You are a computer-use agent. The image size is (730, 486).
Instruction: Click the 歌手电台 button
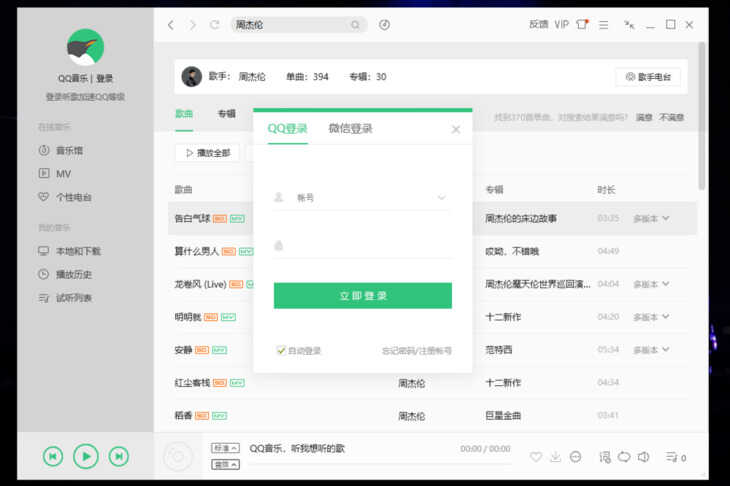648,76
